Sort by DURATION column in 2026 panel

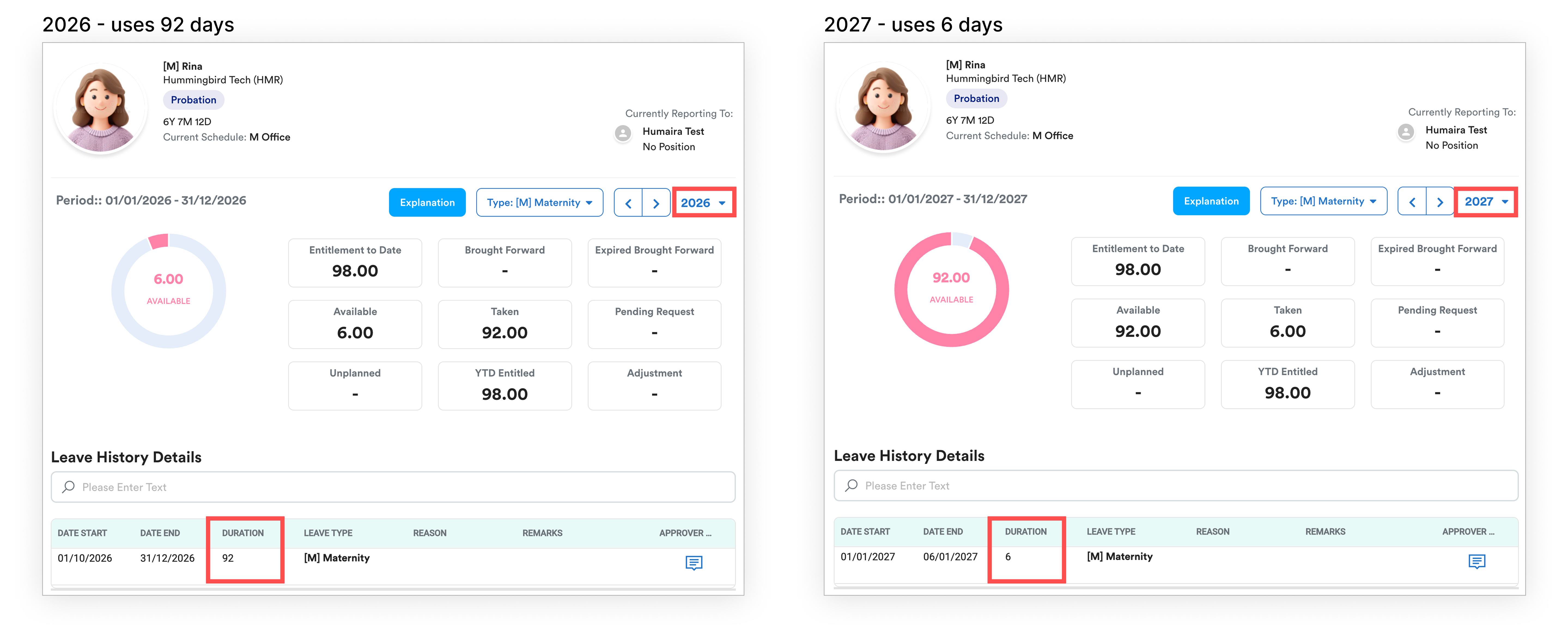click(x=243, y=533)
